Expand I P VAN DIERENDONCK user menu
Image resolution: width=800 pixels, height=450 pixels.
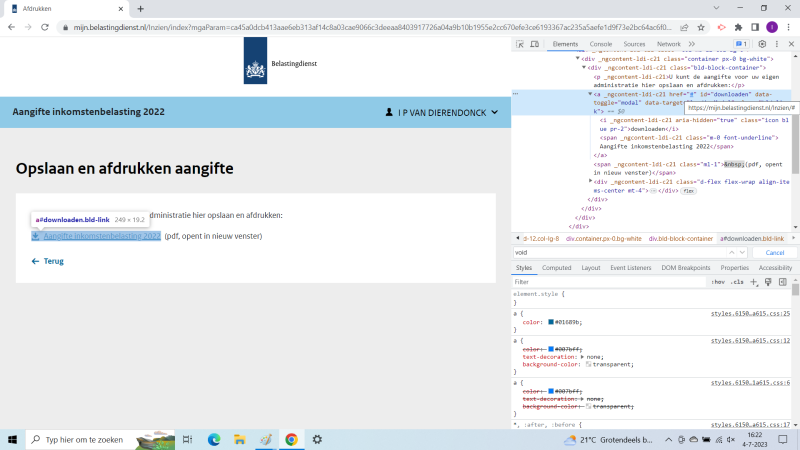tap(441, 113)
